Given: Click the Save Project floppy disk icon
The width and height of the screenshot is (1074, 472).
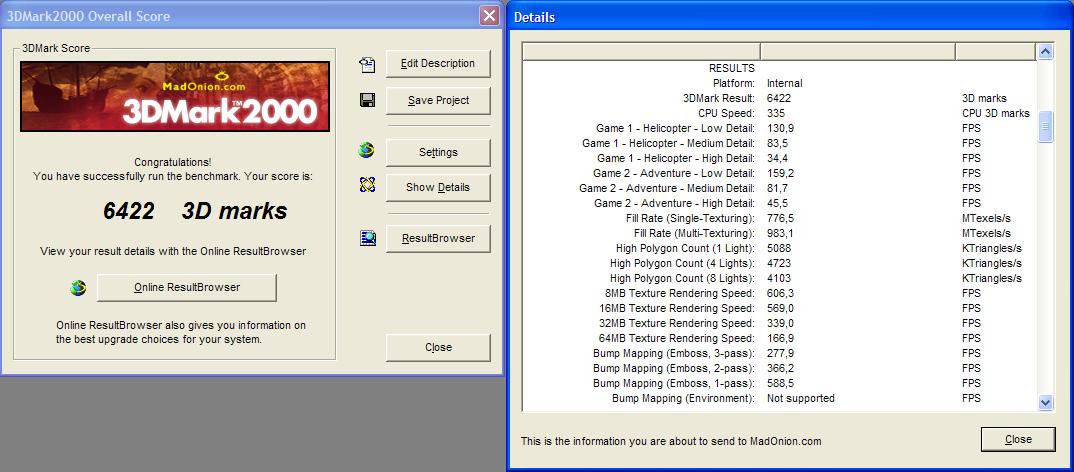Looking at the screenshot, I should tap(367, 101).
